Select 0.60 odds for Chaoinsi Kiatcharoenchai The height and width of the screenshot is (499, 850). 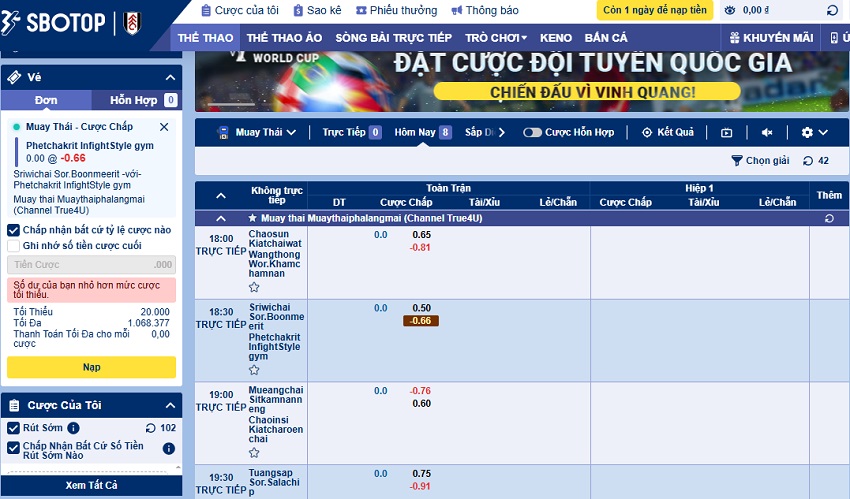point(421,404)
